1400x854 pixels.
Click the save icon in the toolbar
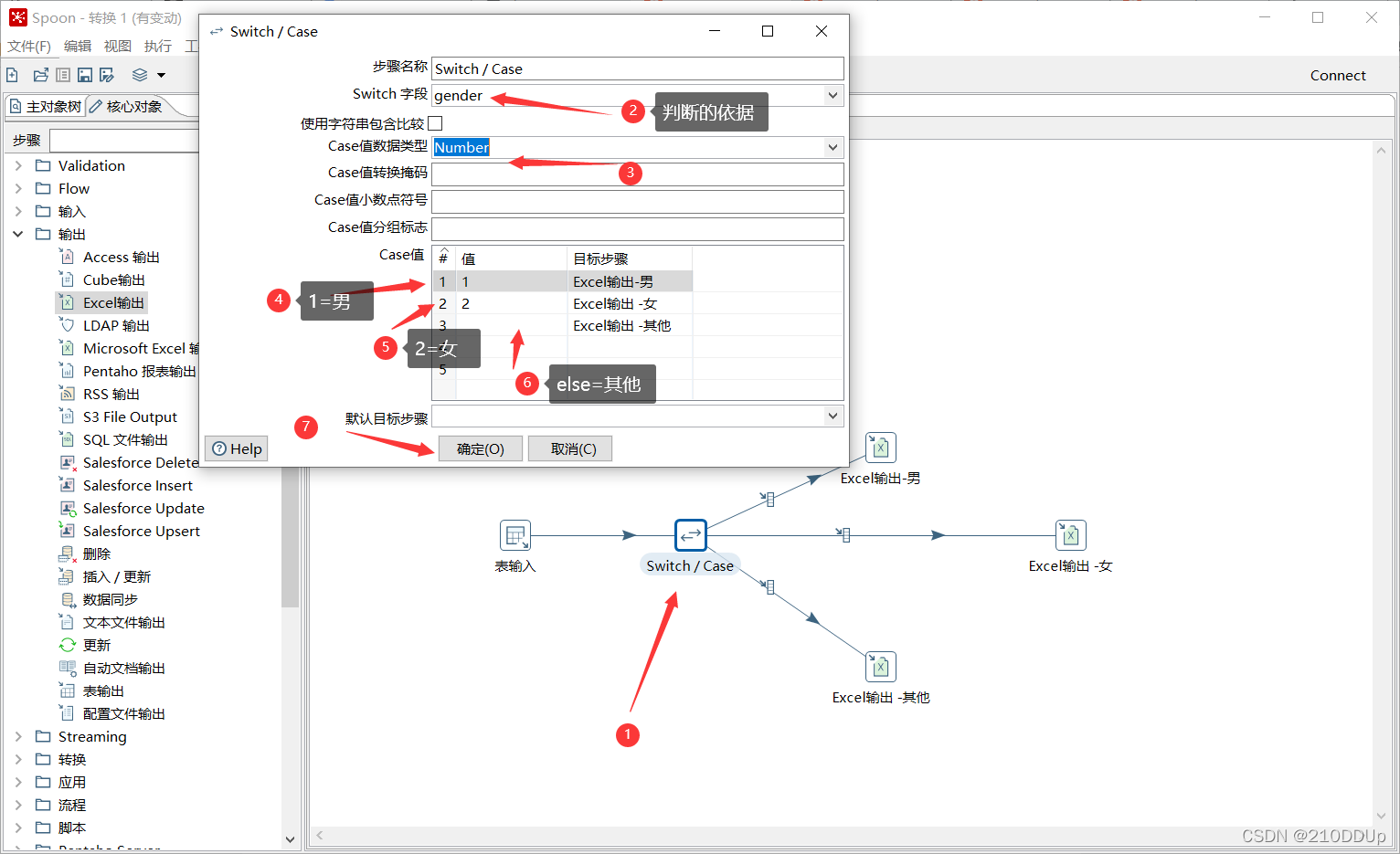(x=85, y=75)
